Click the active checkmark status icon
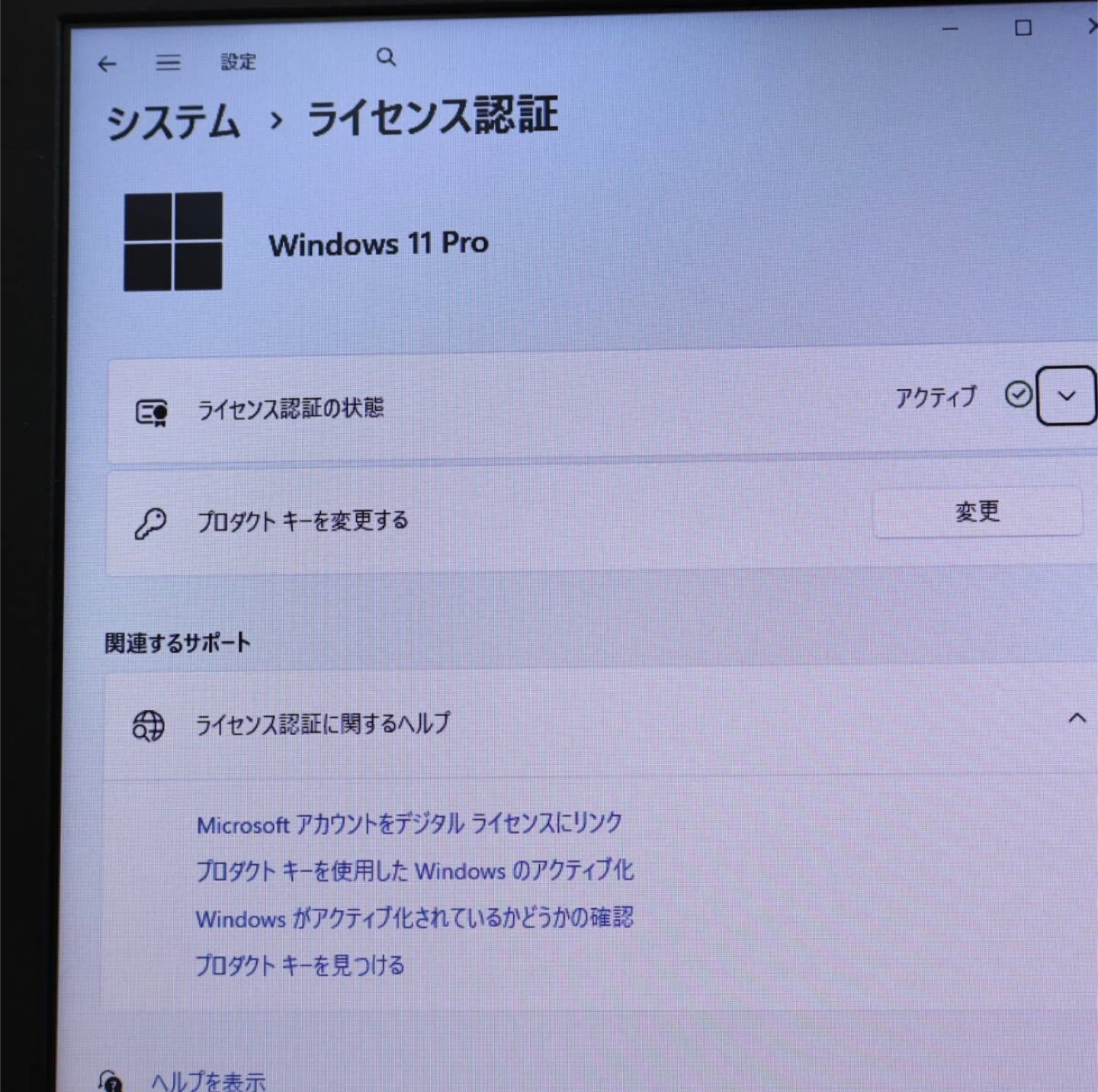 [x=1019, y=394]
